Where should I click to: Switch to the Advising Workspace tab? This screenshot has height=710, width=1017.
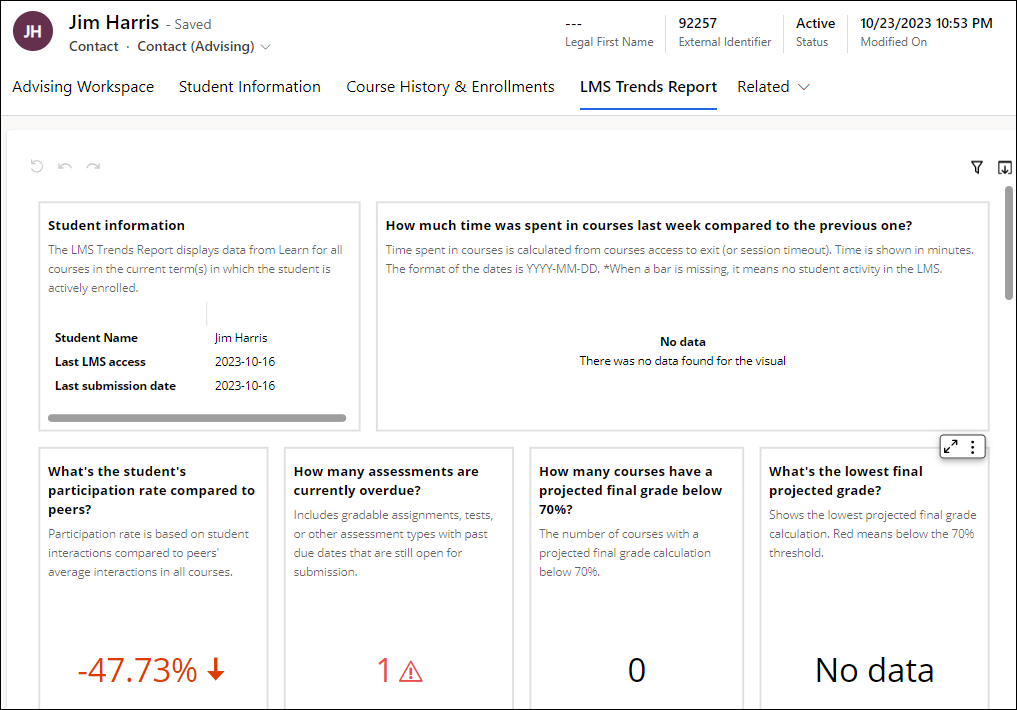coord(83,87)
